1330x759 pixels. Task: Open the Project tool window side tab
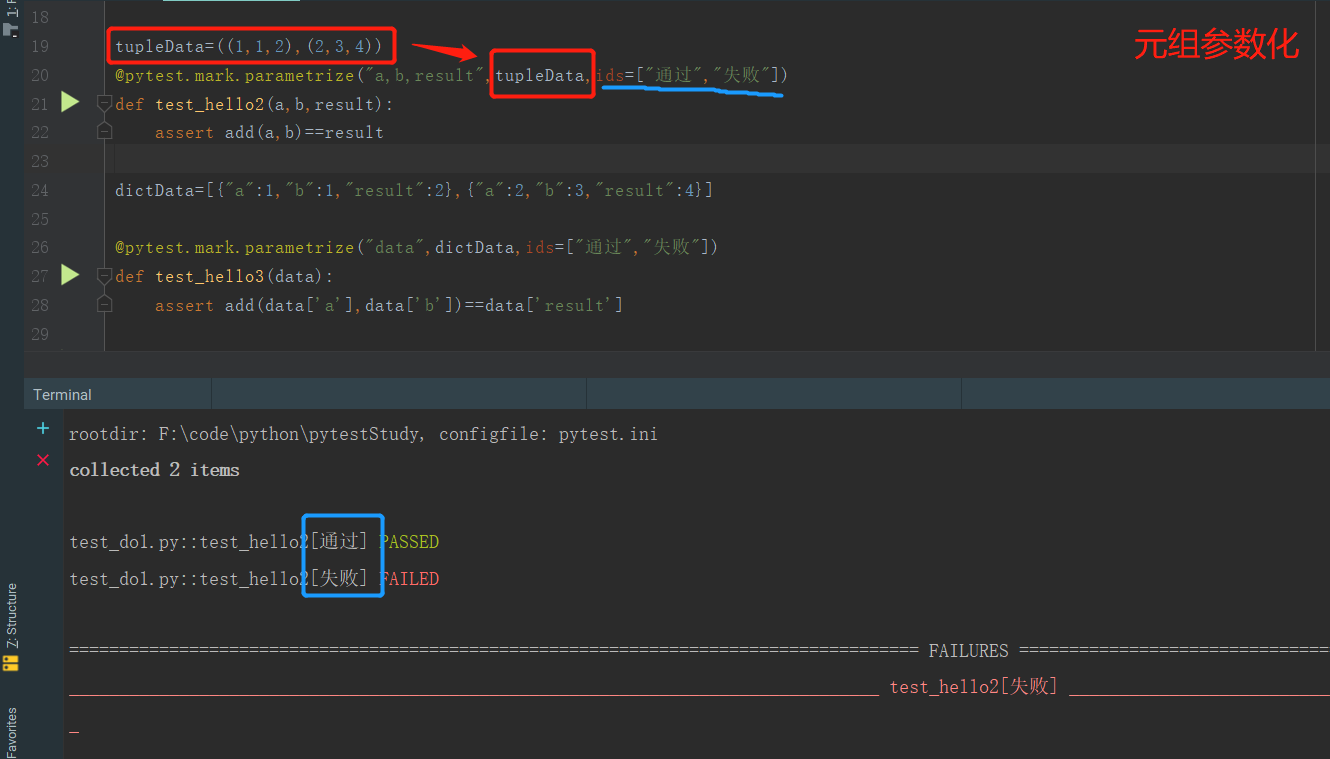[x=11, y=20]
